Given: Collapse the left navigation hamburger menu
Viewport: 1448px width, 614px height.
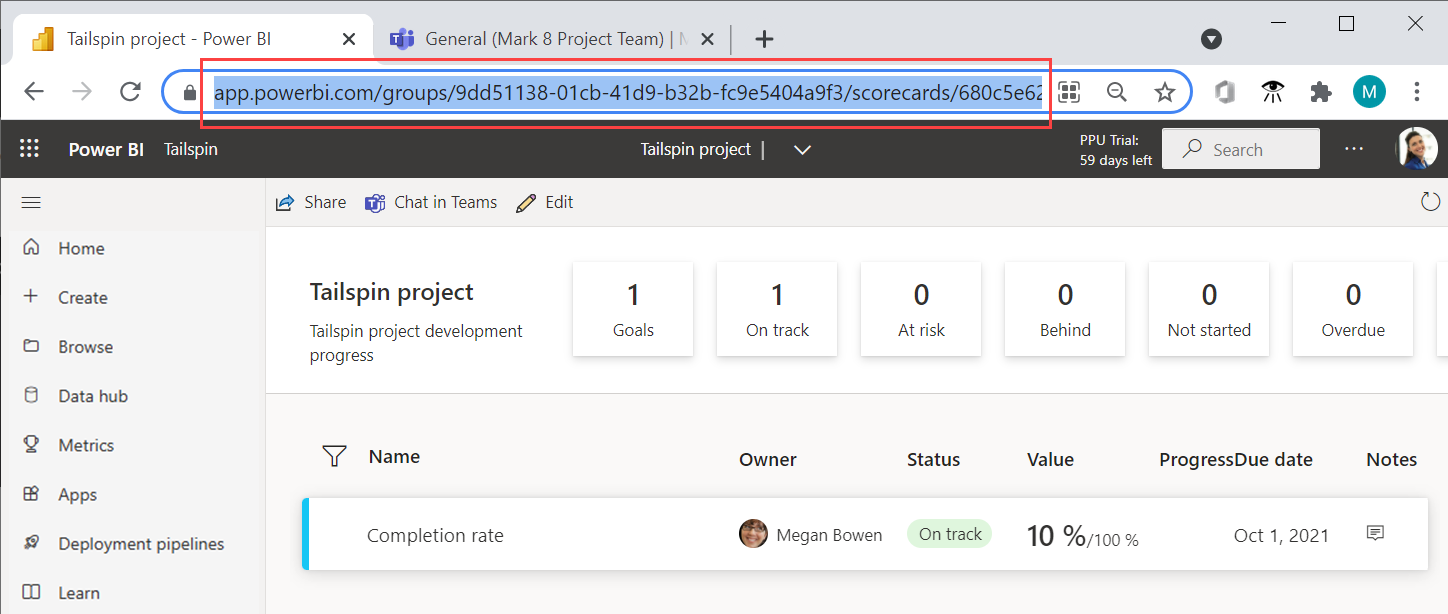Looking at the screenshot, I should (x=31, y=202).
